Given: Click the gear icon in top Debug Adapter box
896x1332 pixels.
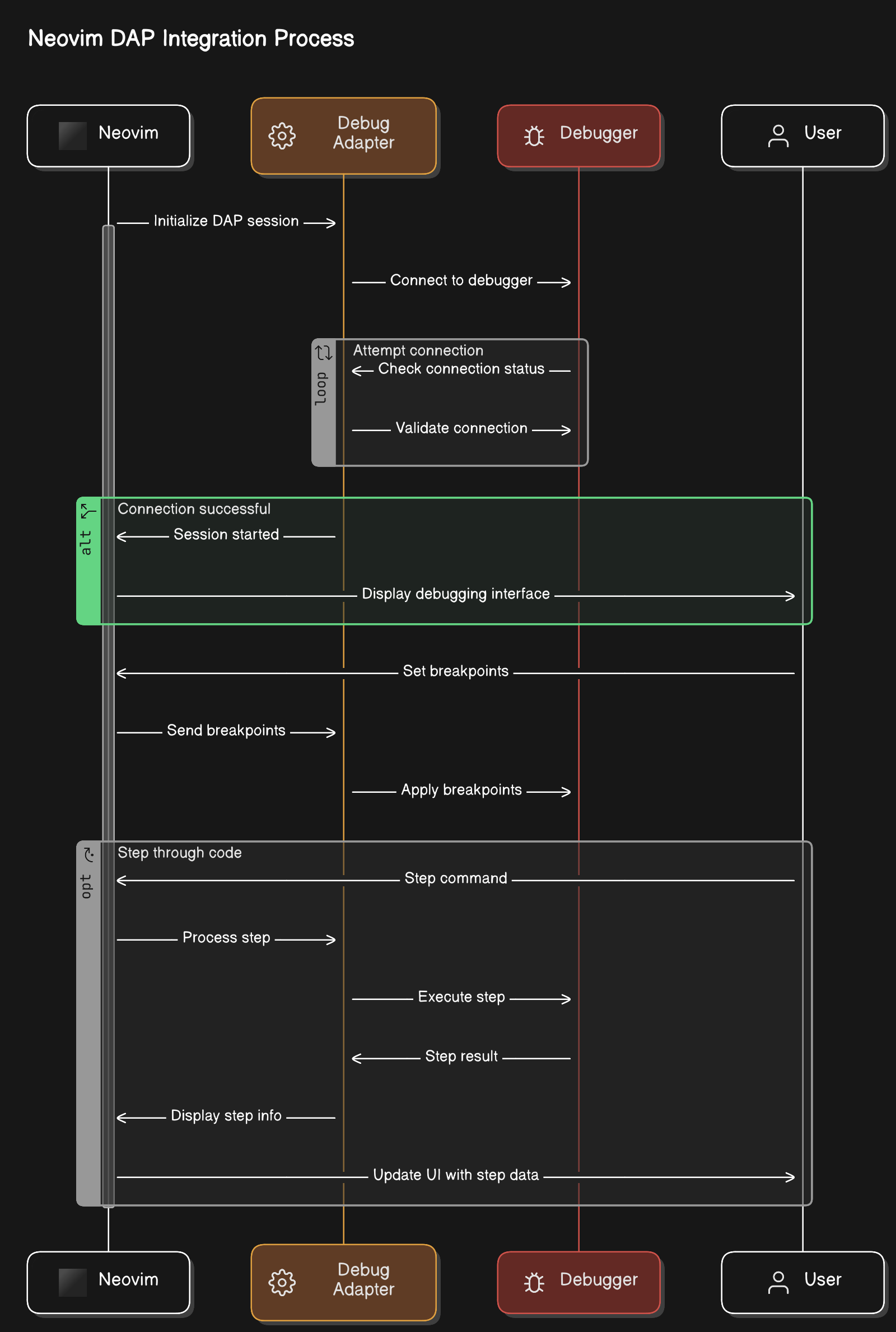Looking at the screenshot, I should point(282,136).
